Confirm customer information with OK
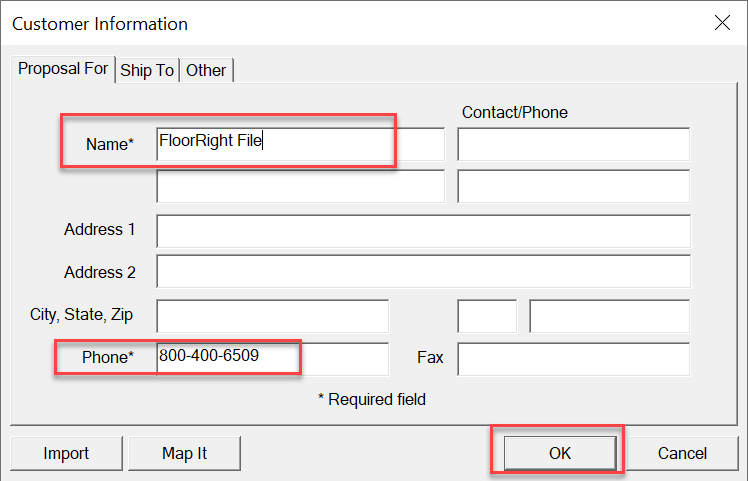The height and width of the screenshot is (481, 748). click(x=560, y=453)
